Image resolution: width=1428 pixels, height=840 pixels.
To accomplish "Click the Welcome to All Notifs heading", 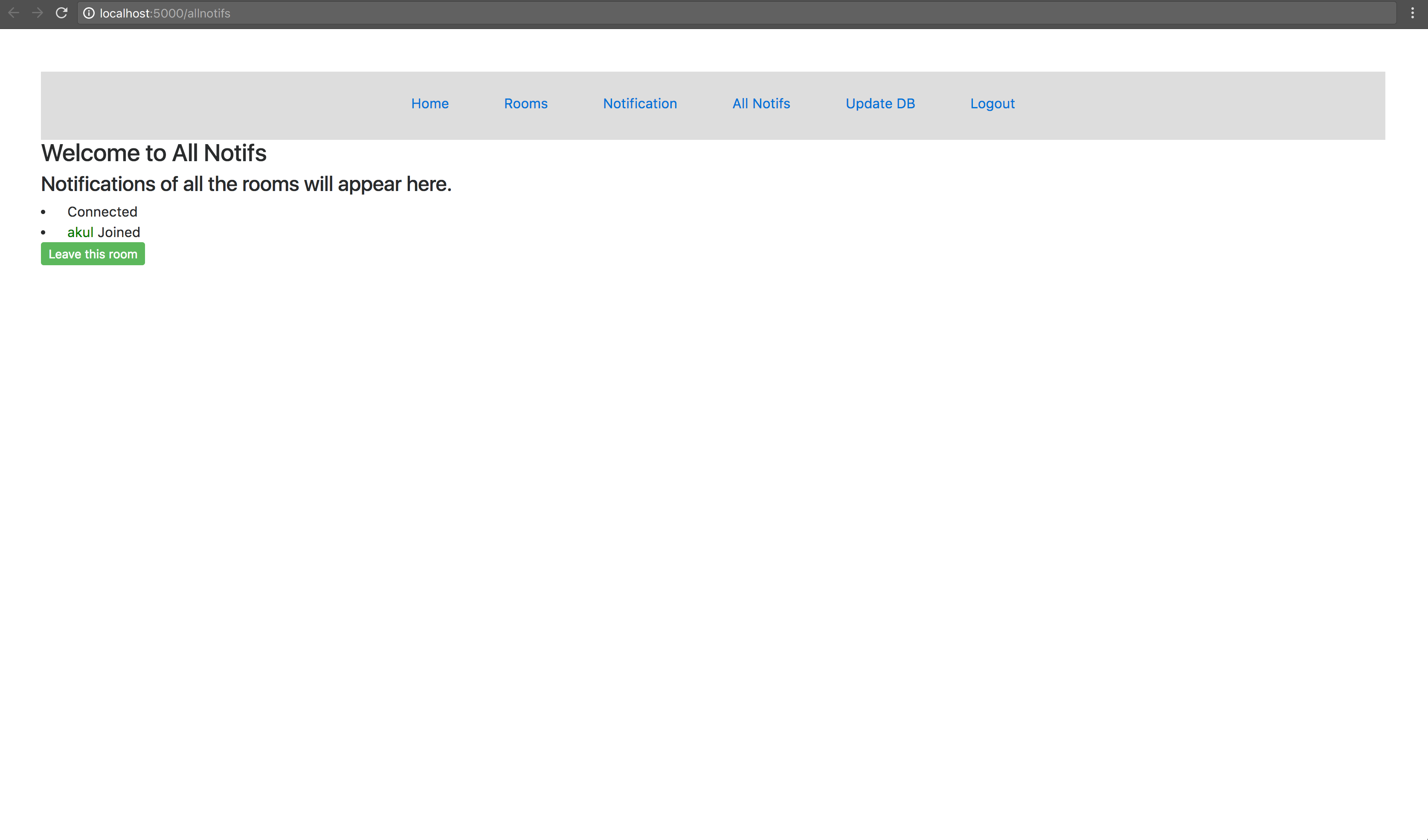I will coord(154,153).
